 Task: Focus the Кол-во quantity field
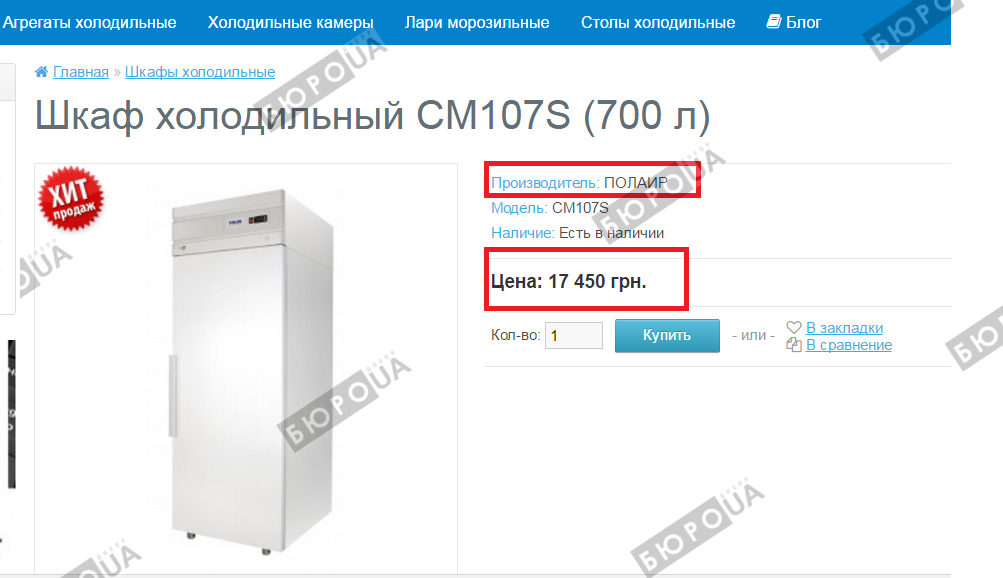pos(574,336)
